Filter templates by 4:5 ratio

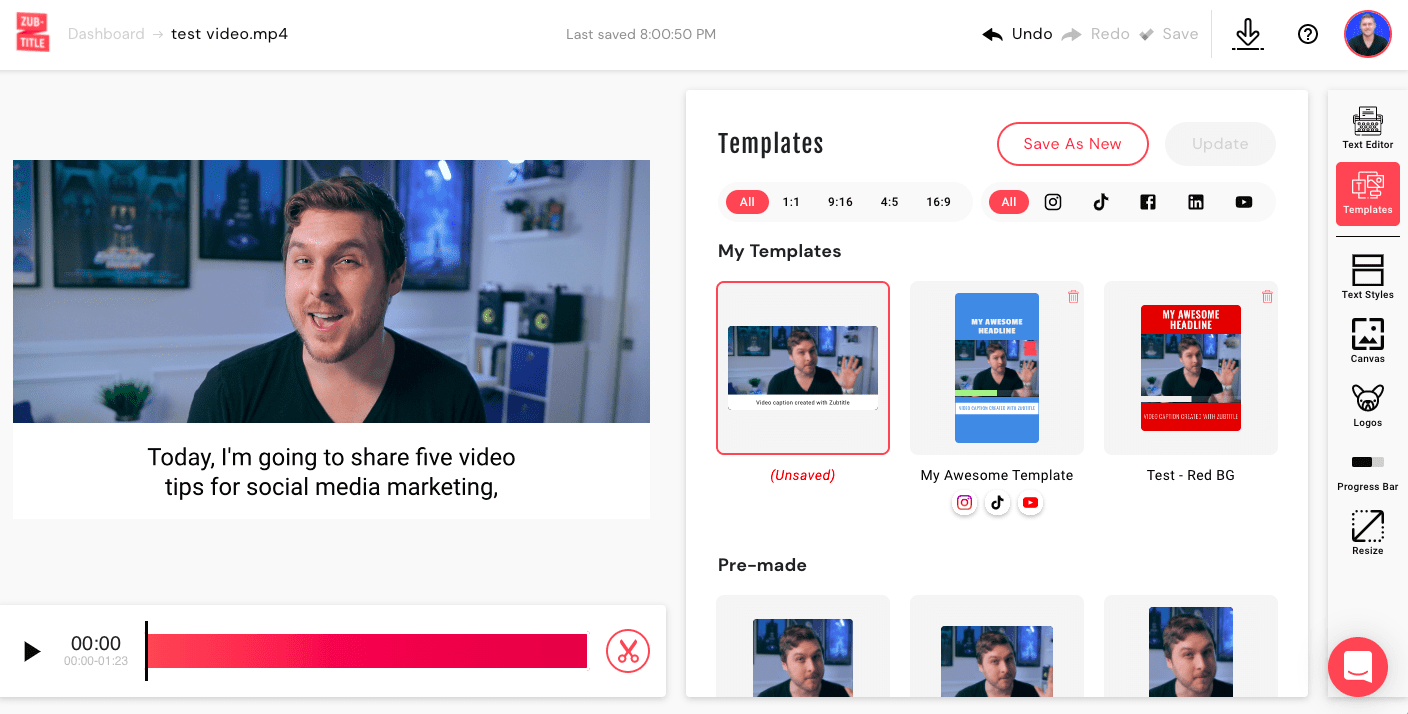point(889,202)
